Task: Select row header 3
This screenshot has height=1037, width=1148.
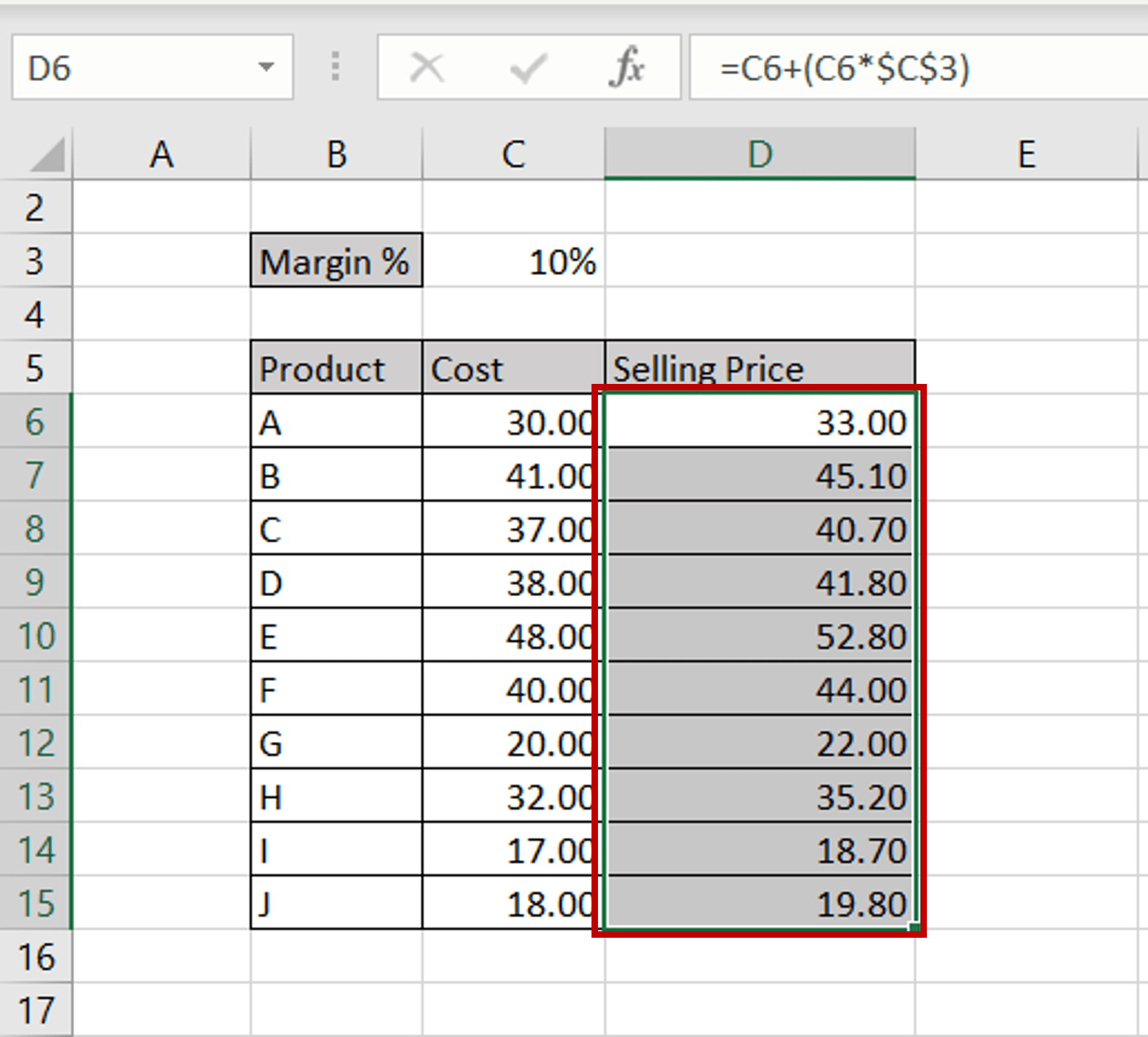Action: click(36, 262)
